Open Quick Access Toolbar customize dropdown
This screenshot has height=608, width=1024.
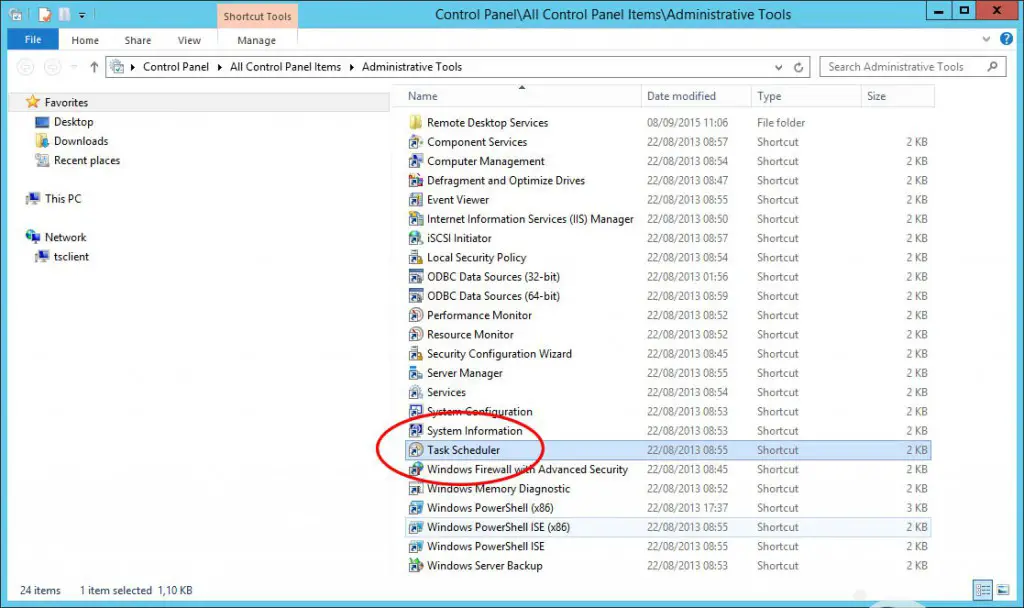[82, 14]
